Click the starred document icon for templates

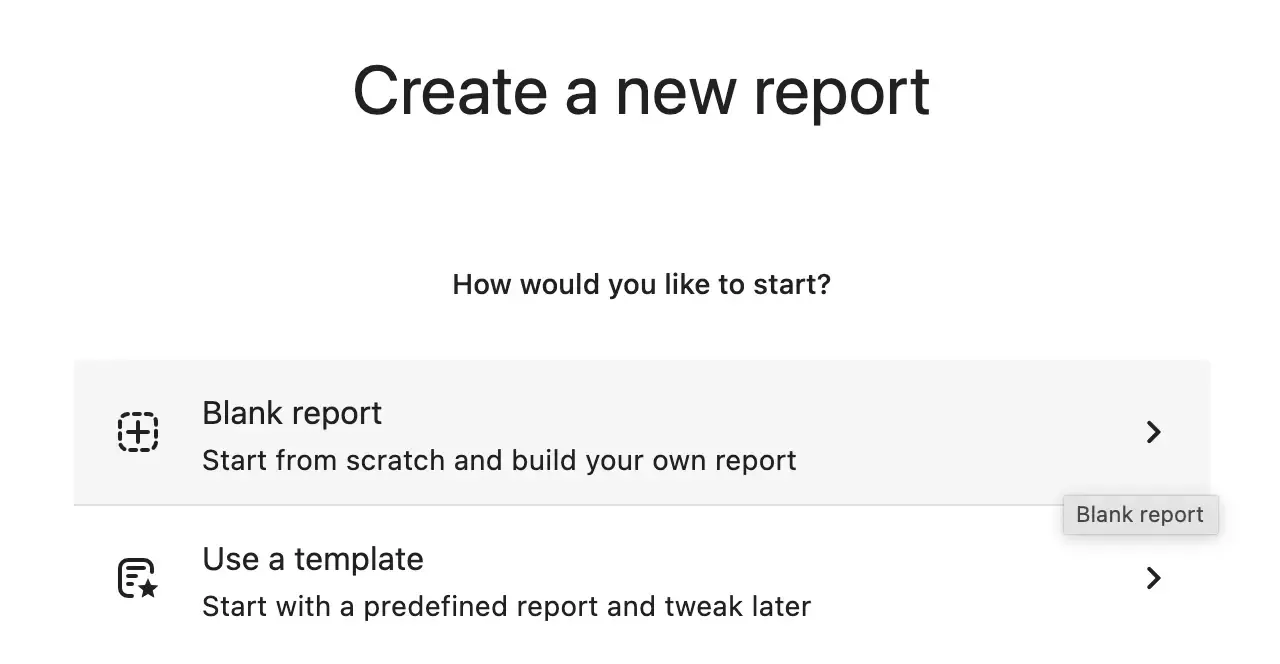[x=138, y=578]
